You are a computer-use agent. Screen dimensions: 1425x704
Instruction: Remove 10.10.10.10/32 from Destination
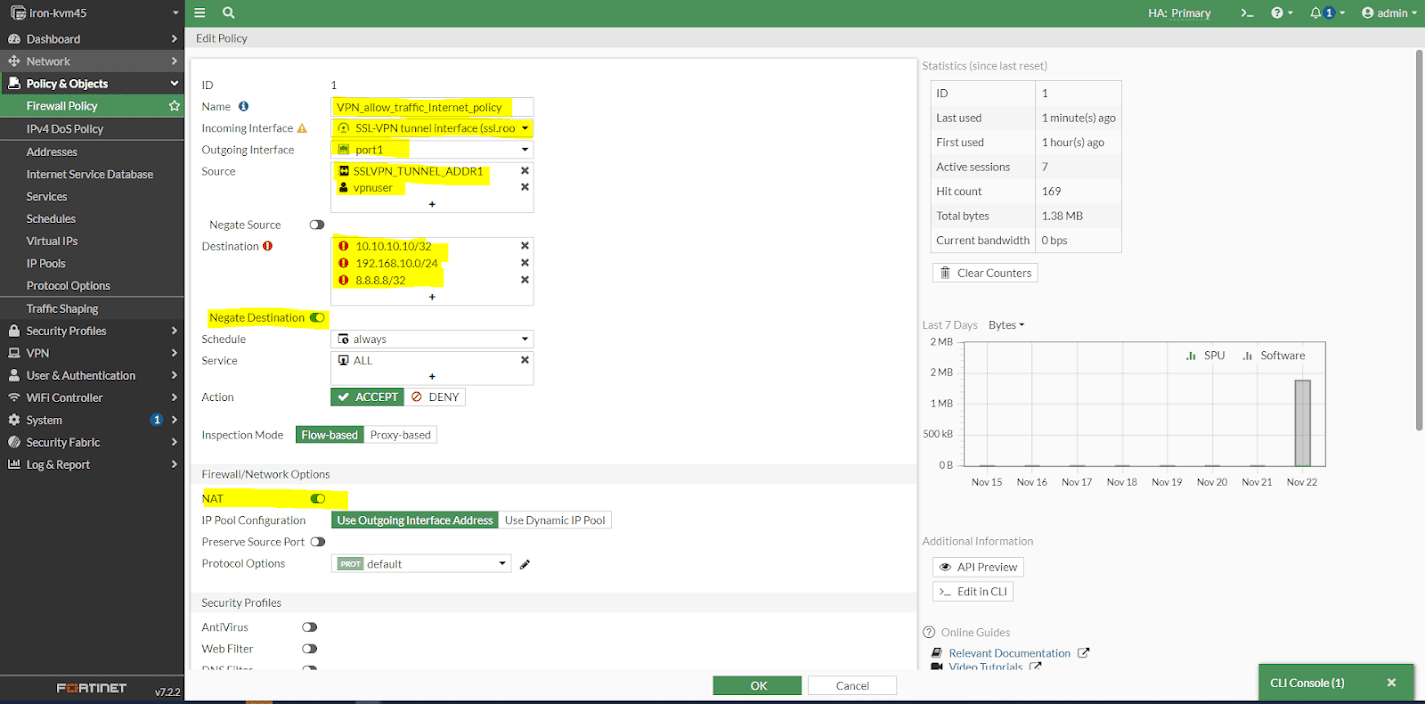tap(524, 246)
